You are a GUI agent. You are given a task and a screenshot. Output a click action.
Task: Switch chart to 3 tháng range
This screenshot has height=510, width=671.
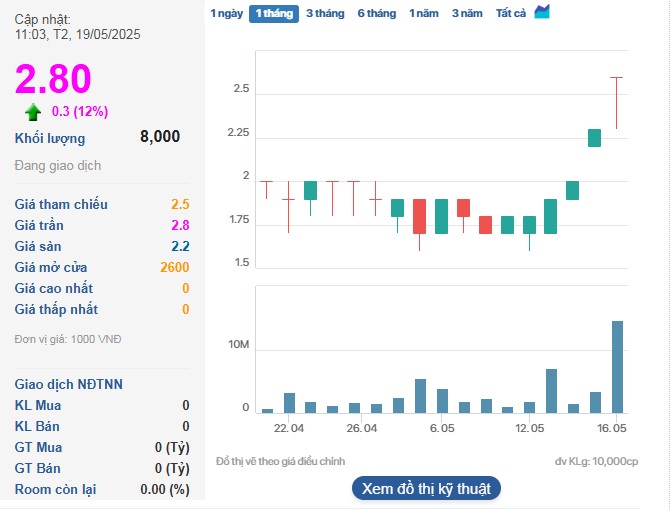(x=325, y=13)
